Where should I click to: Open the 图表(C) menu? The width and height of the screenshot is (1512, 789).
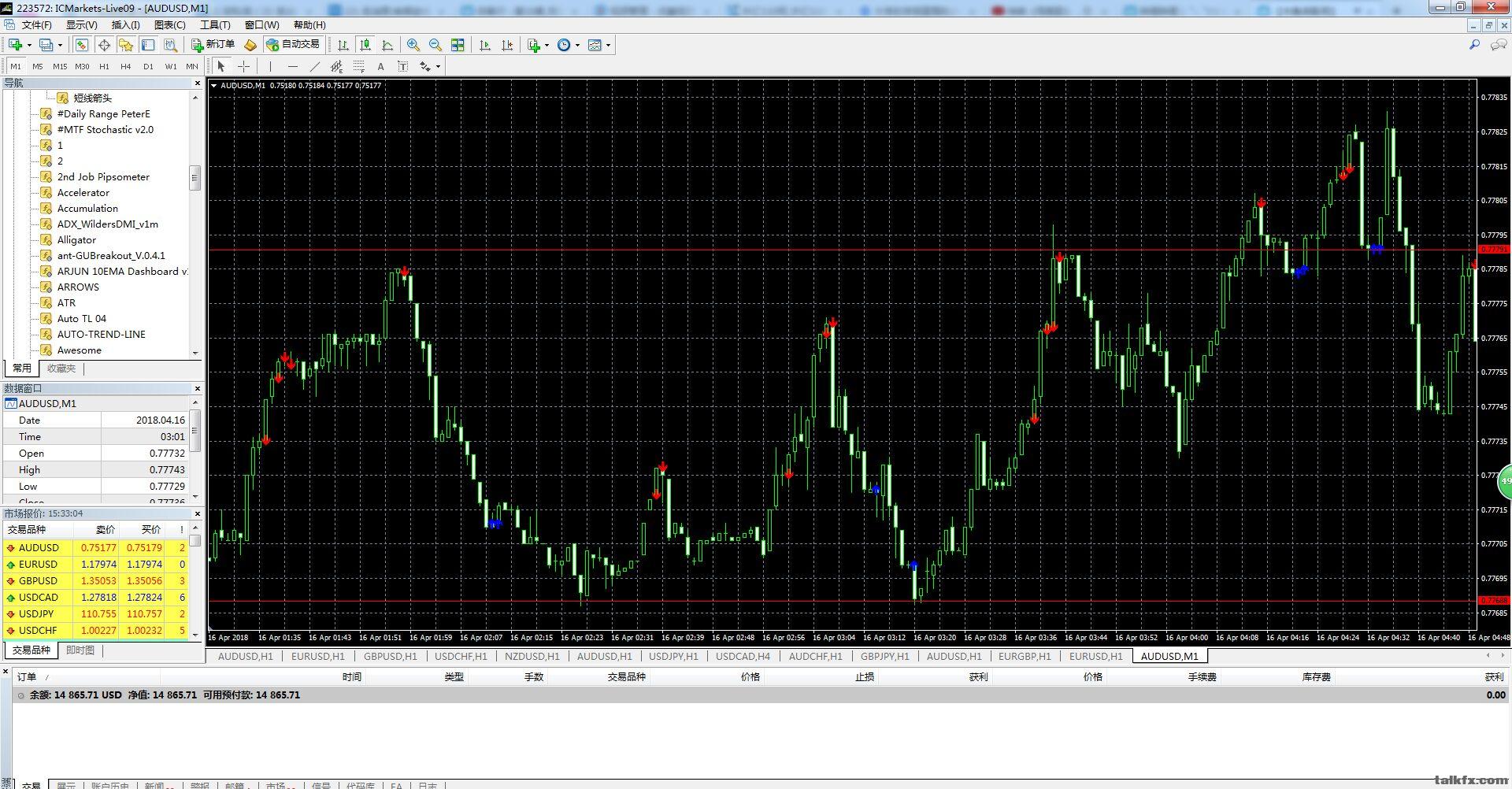click(x=170, y=24)
